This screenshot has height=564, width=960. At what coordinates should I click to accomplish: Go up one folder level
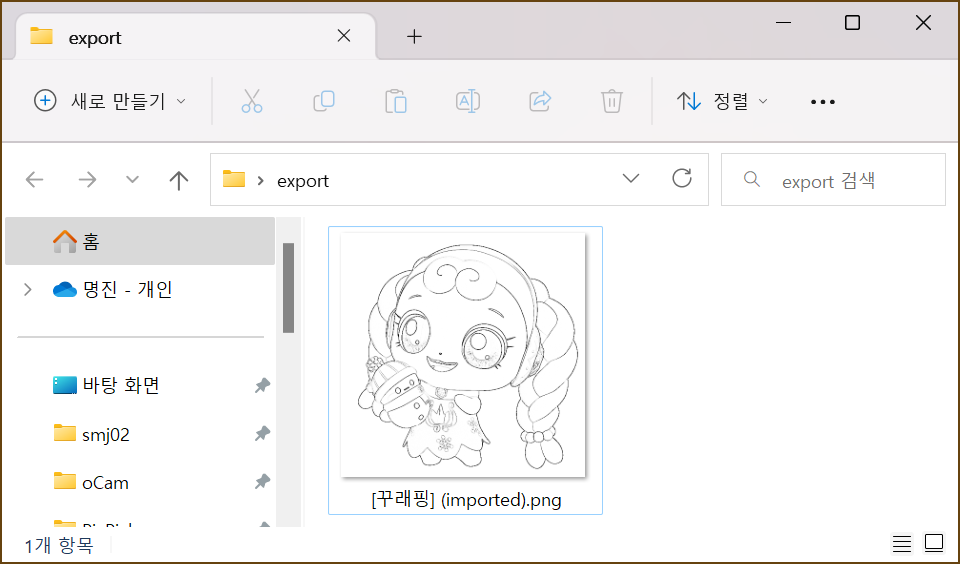point(179,180)
